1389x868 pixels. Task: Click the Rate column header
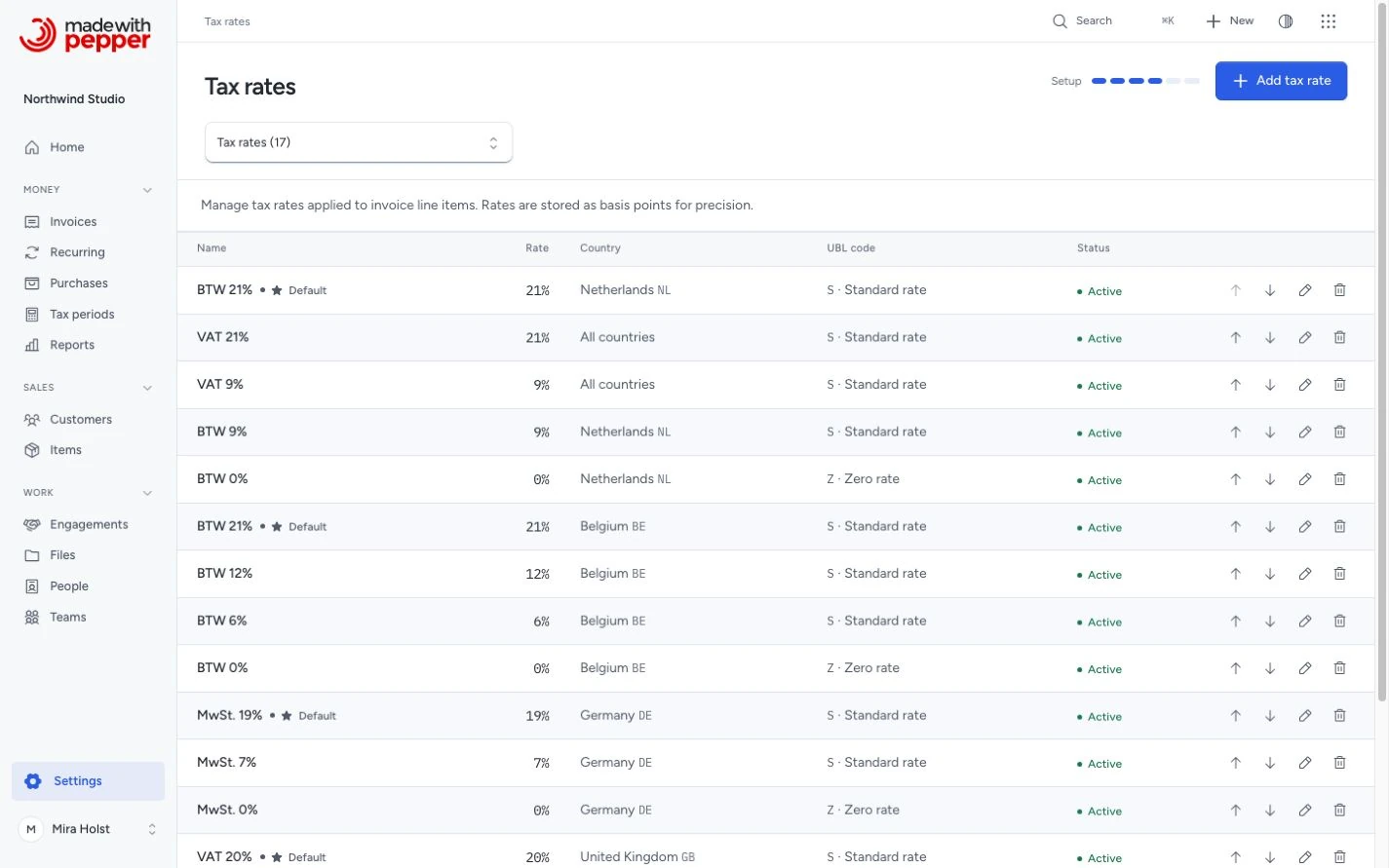537,248
